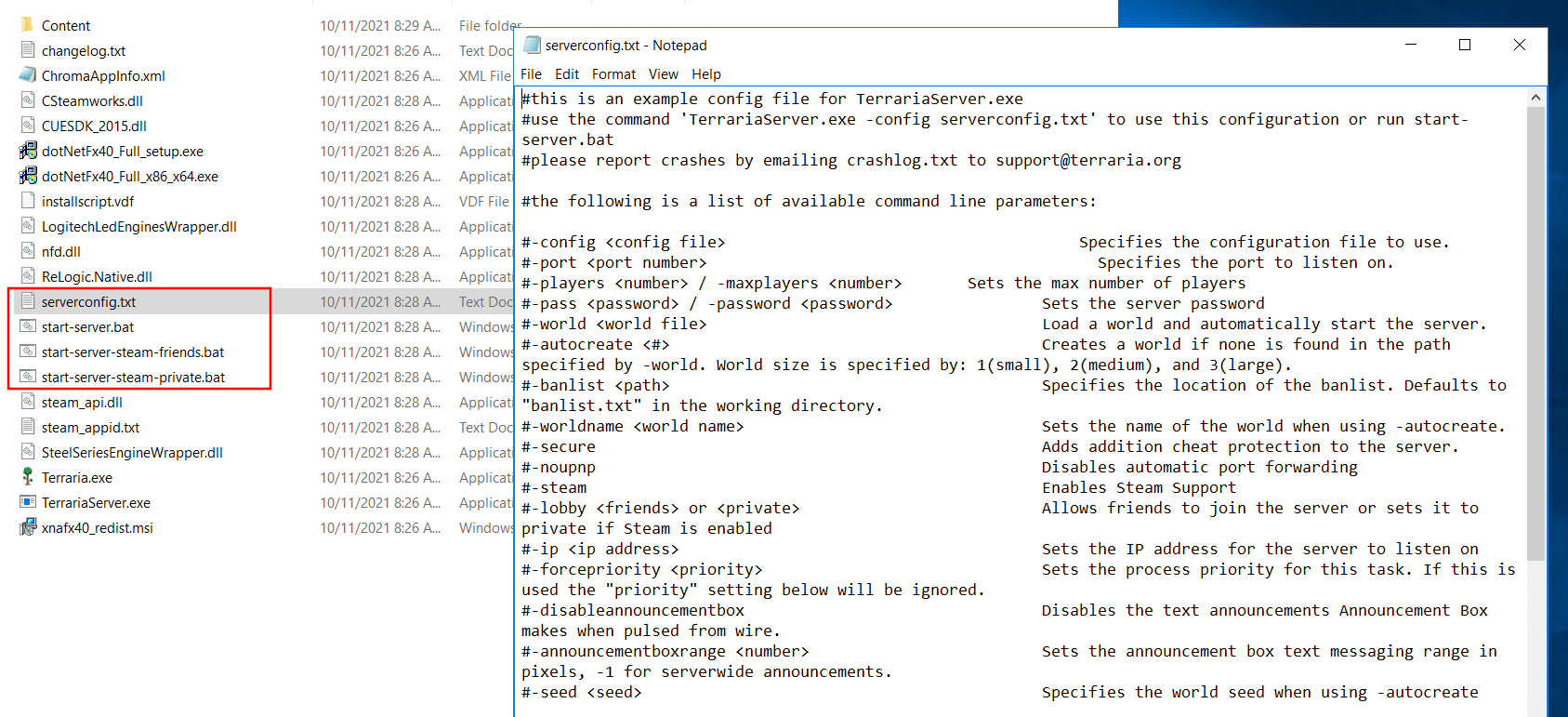Select start-server-steam-friends.bat in file list
The width and height of the screenshot is (1568, 717).
[x=133, y=352]
